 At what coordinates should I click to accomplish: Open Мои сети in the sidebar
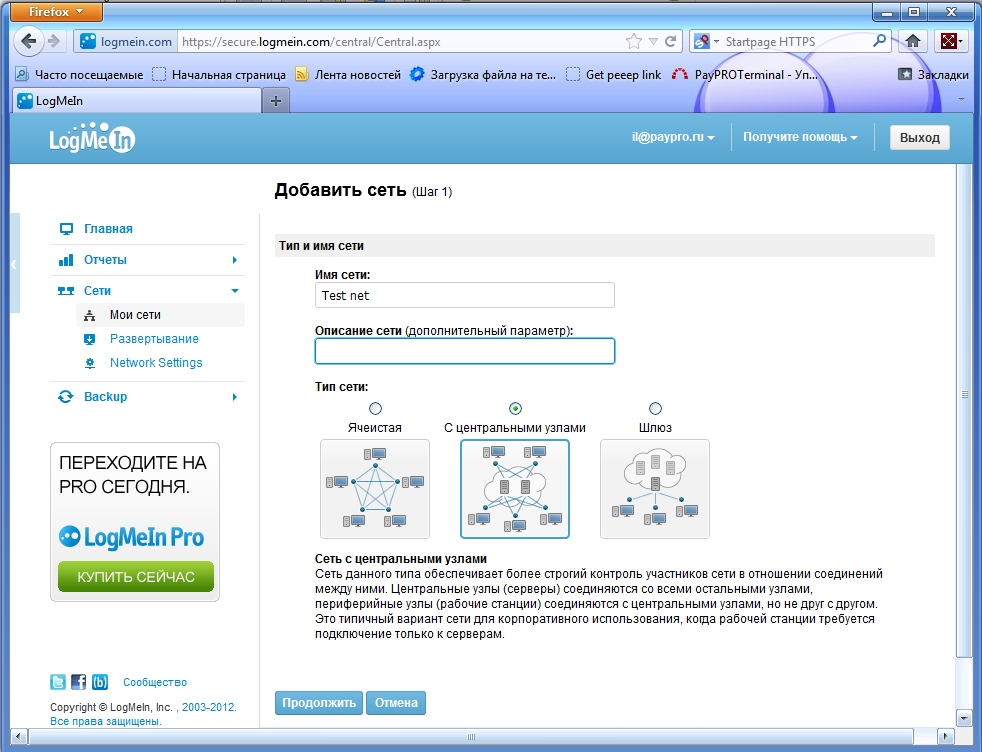click(x=135, y=315)
